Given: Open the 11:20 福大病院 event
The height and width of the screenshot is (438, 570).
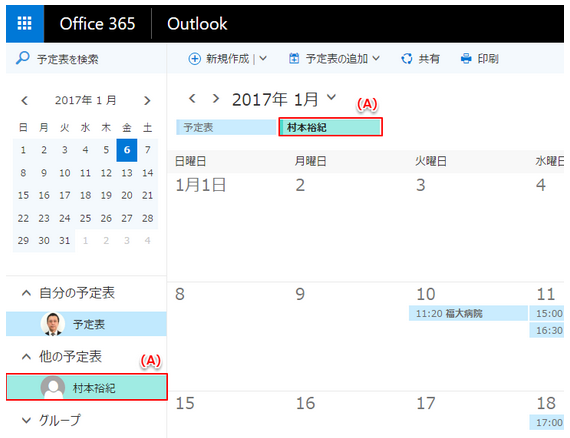Looking at the screenshot, I should pyautogui.click(x=468, y=313).
